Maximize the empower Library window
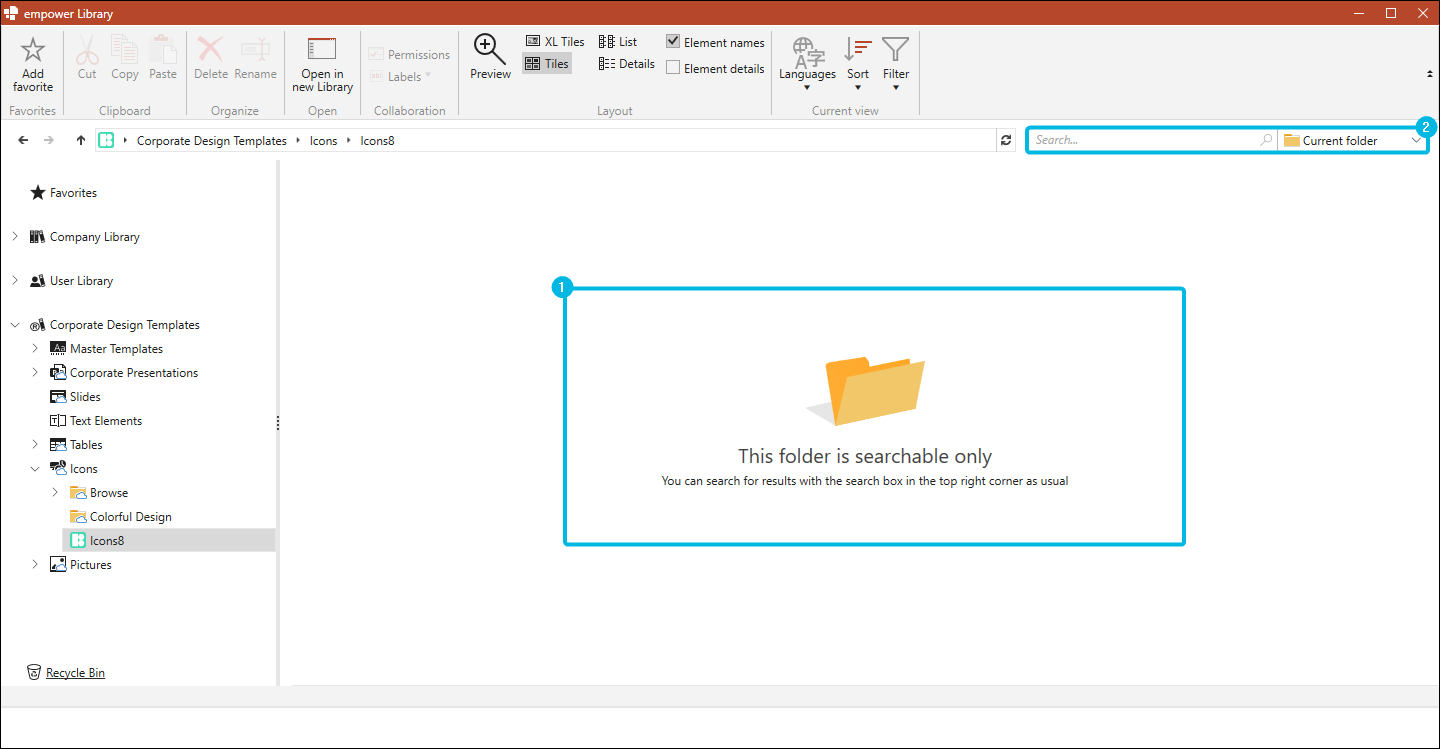 1390,13
